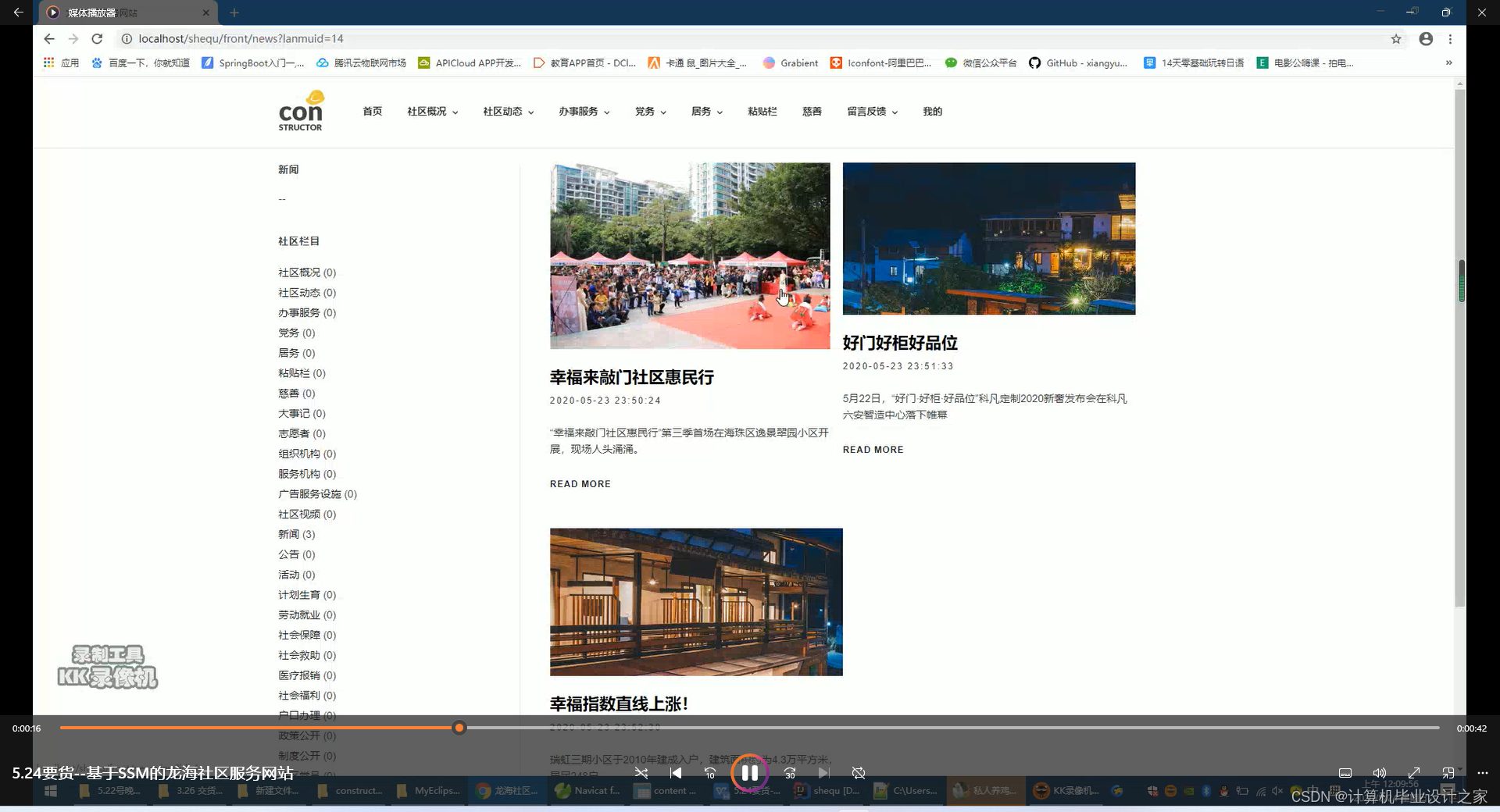Open APICloud APP开发 bookmark
This screenshot has width=1500, height=812.
(470, 62)
